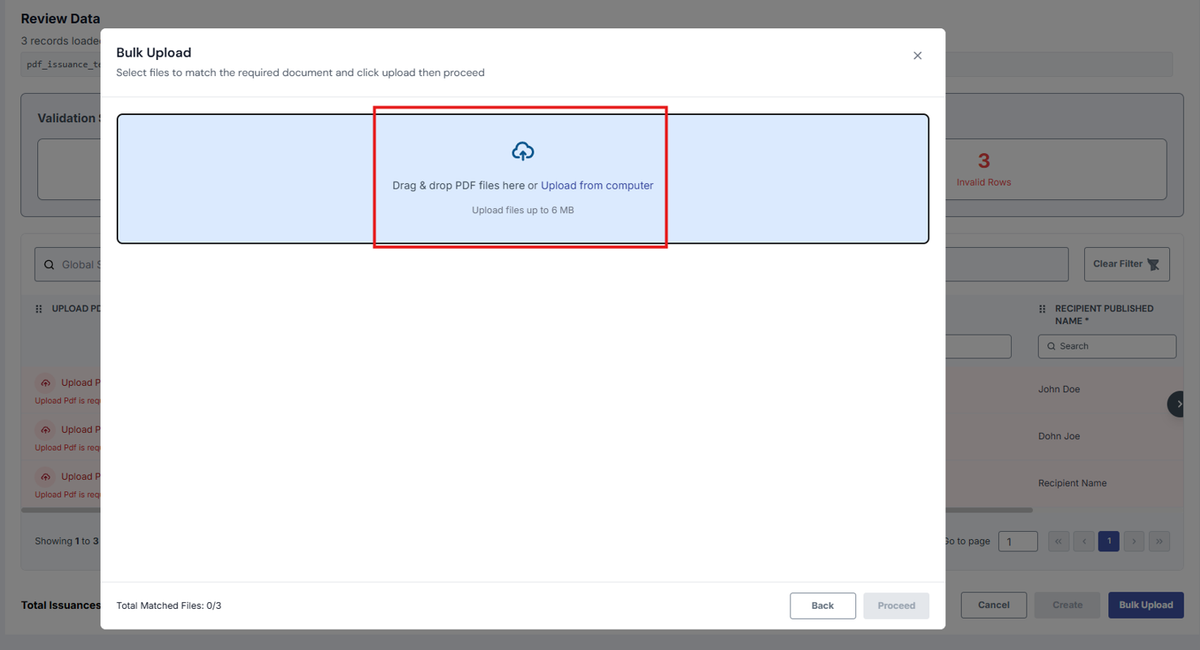The image size is (1200, 650).
Task: Click the cloud upload icon
Action: (523, 151)
